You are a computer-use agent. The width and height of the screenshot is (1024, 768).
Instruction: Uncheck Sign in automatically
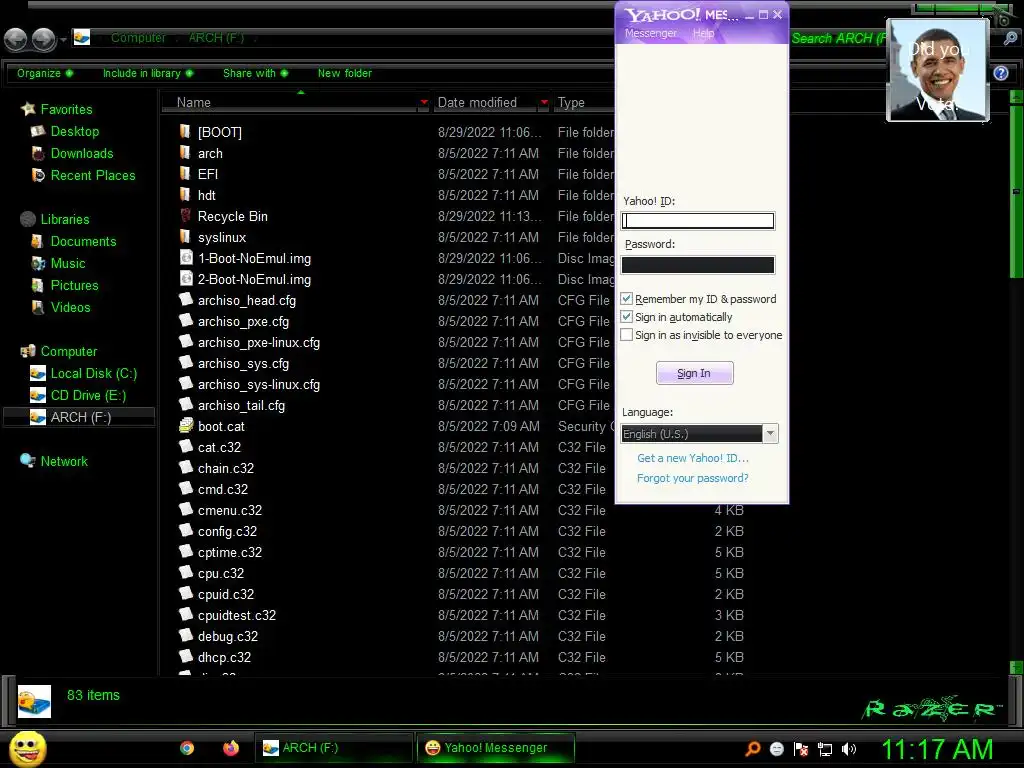(x=626, y=317)
